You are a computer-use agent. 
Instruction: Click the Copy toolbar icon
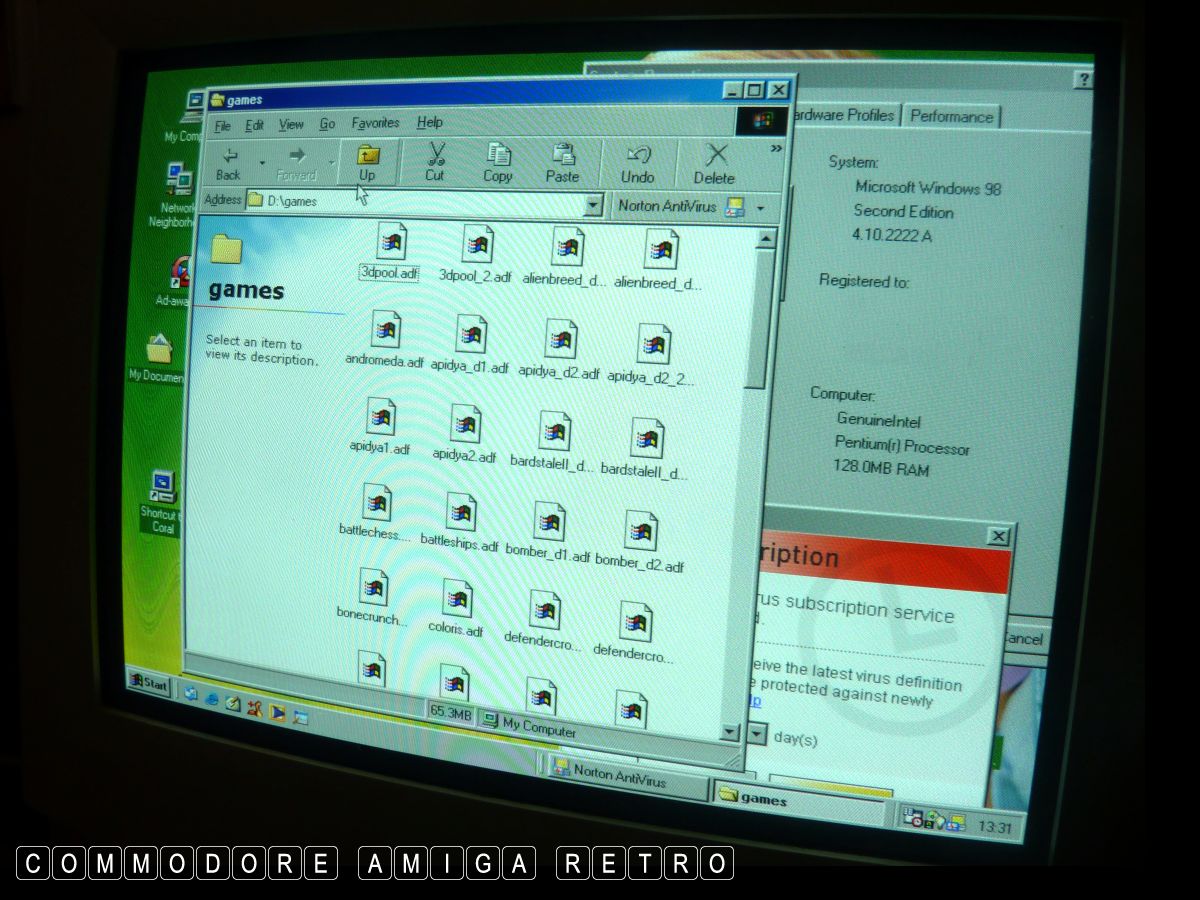pyautogui.click(x=498, y=163)
